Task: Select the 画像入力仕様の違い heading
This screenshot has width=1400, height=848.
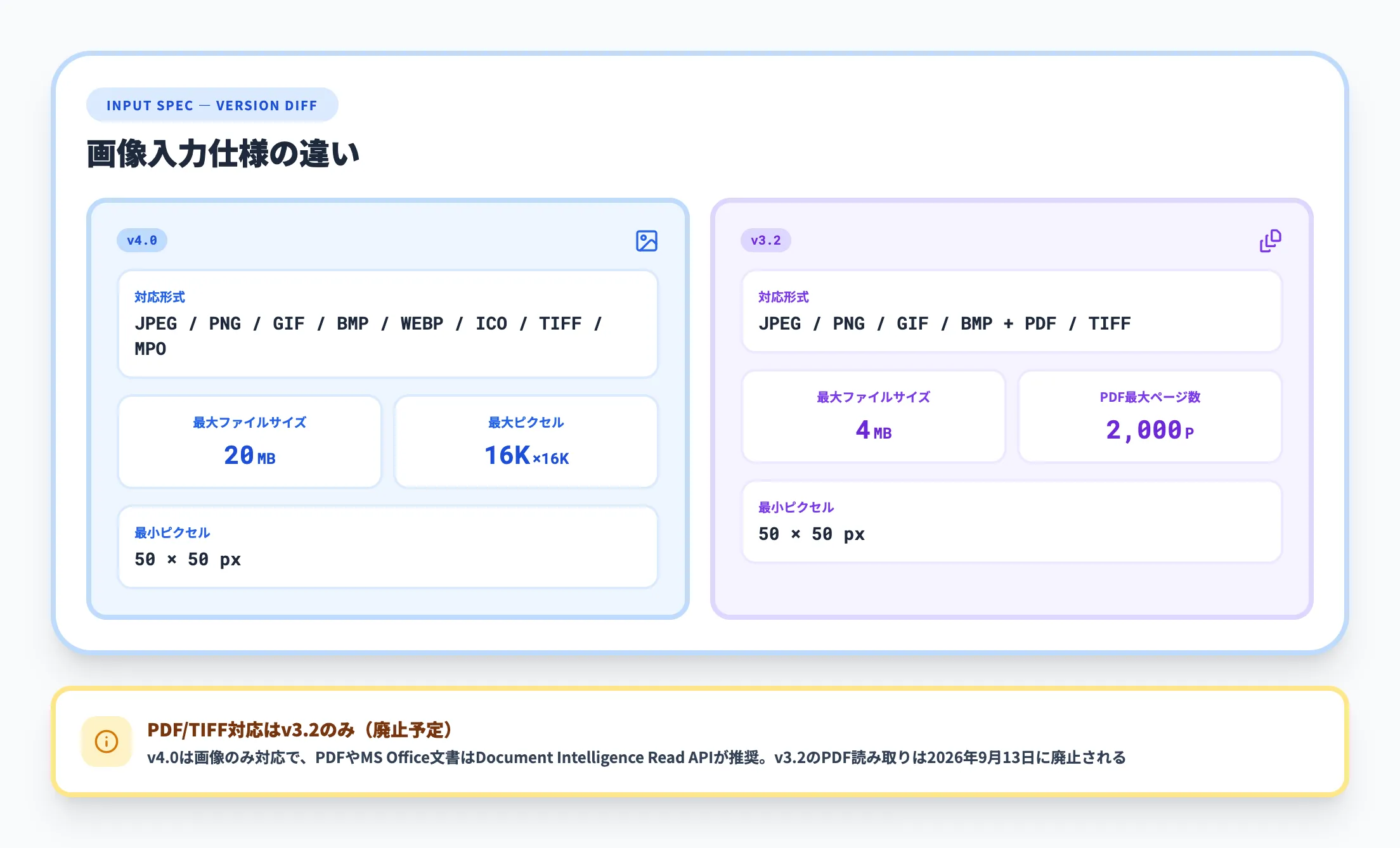Action: (x=223, y=151)
